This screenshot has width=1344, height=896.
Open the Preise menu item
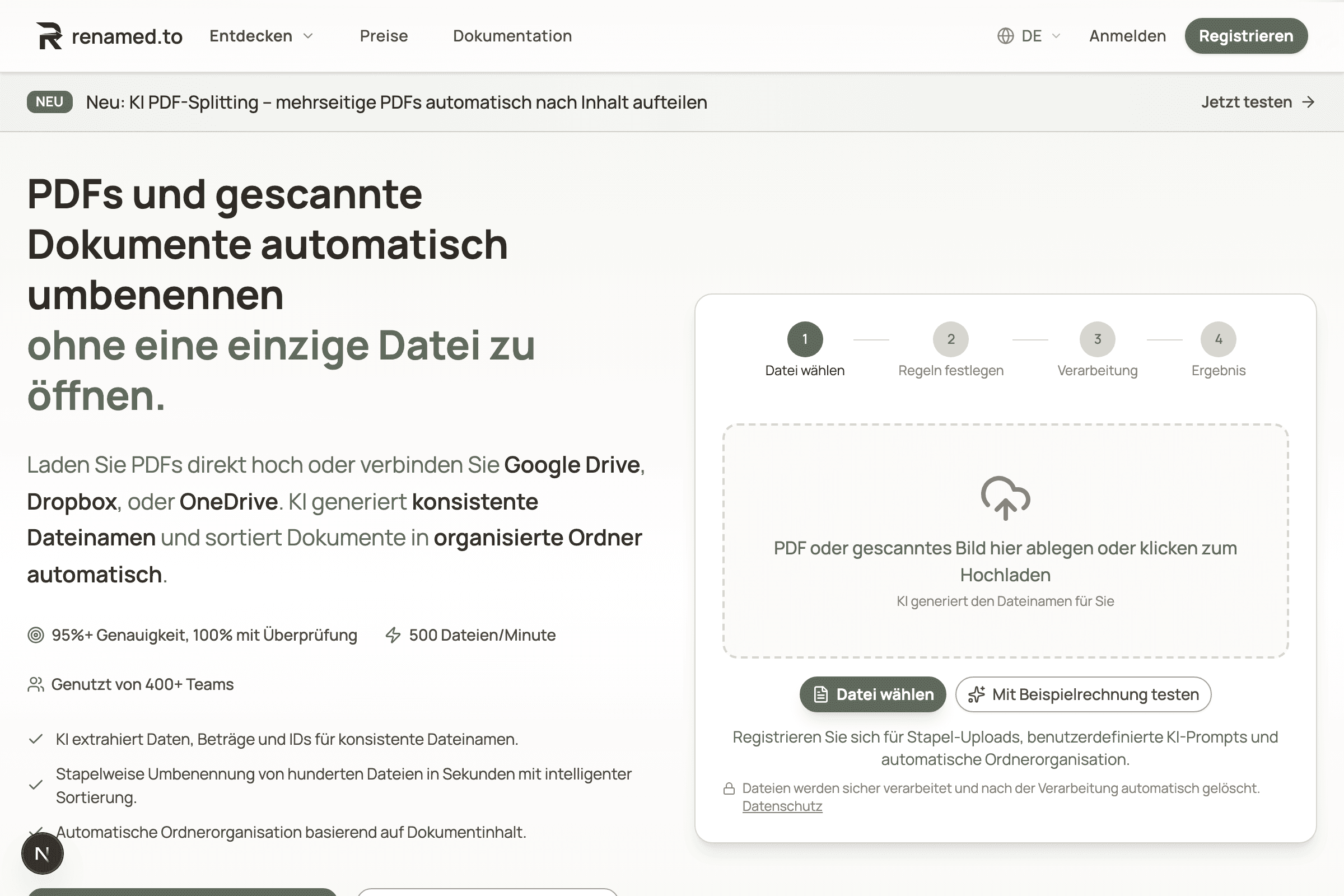pyautogui.click(x=384, y=35)
